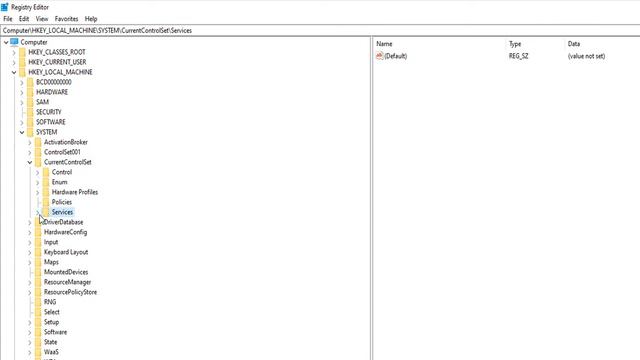Open the Favorites menu
This screenshot has width=640, height=360.
66,19
